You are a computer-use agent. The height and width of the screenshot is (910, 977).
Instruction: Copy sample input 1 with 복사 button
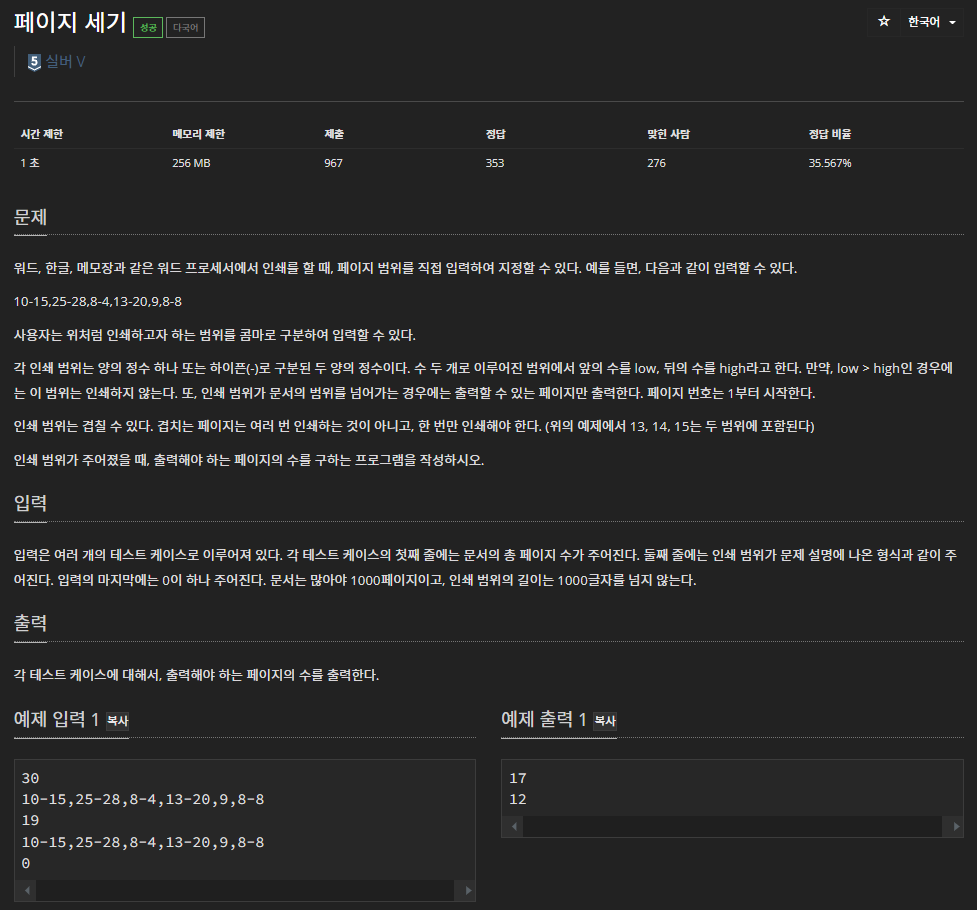117,721
